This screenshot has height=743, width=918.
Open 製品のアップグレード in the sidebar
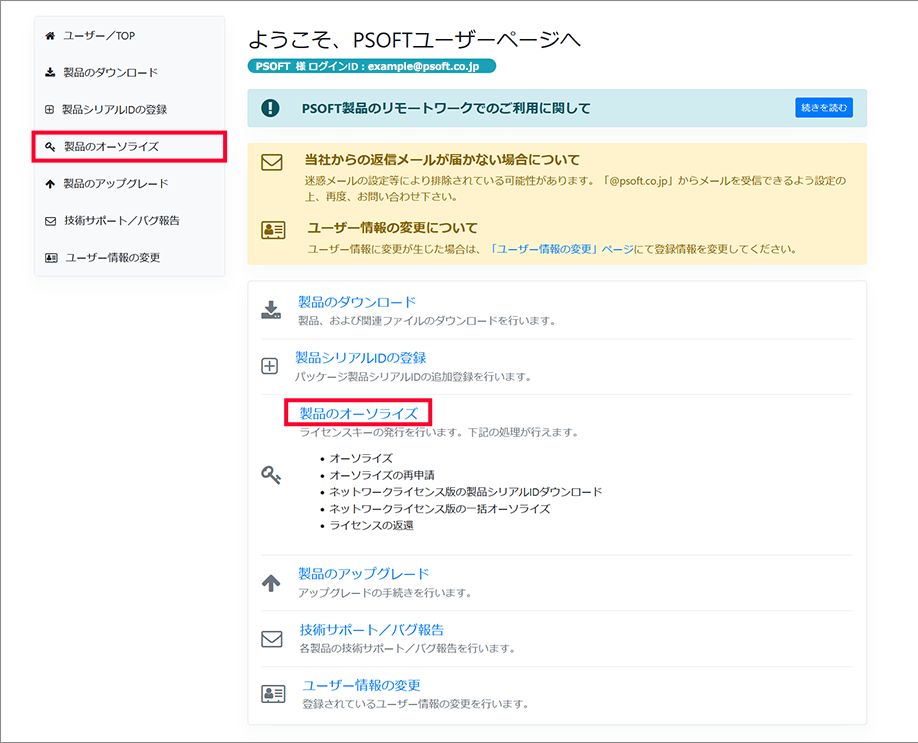pyautogui.click(x=116, y=184)
